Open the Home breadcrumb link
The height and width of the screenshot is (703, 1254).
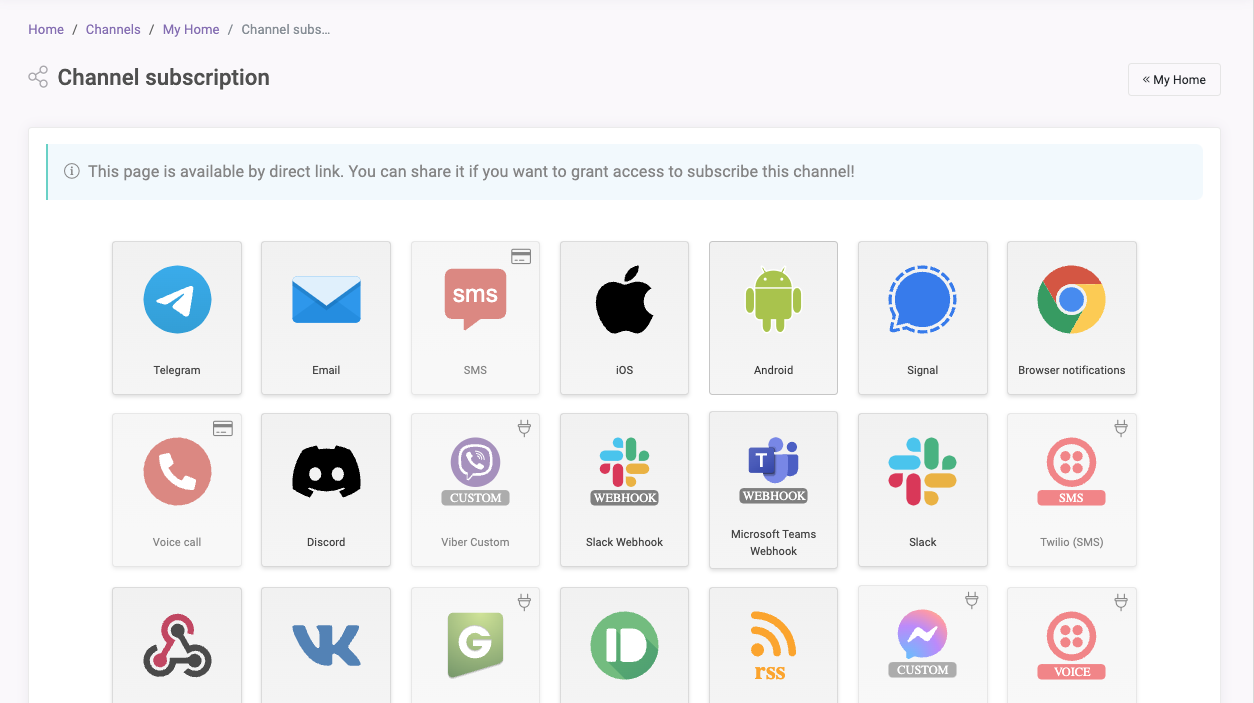[x=46, y=30]
